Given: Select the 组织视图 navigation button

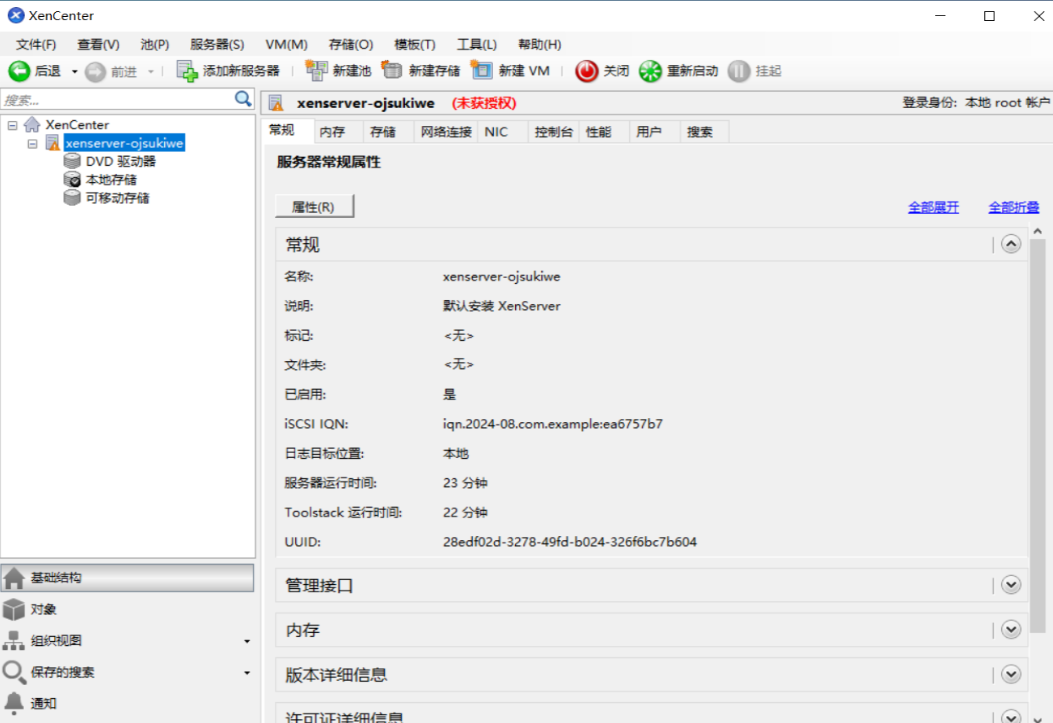Looking at the screenshot, I should pos(128,640).
